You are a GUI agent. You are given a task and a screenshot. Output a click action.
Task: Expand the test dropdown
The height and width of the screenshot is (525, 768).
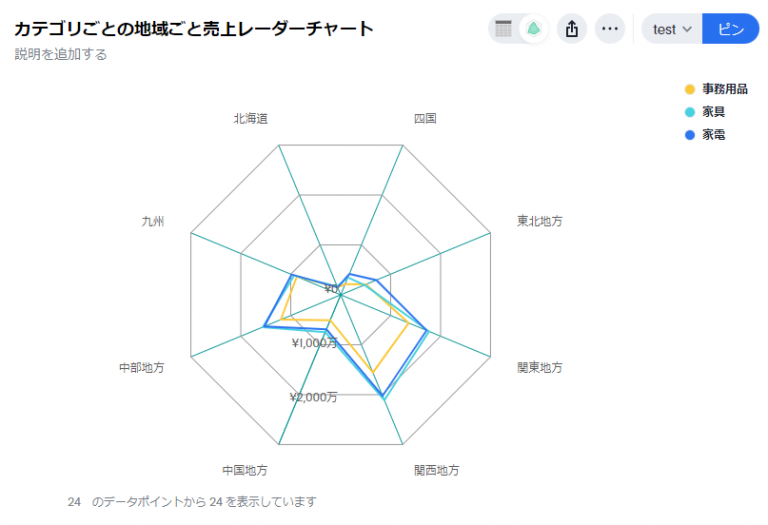672,29
